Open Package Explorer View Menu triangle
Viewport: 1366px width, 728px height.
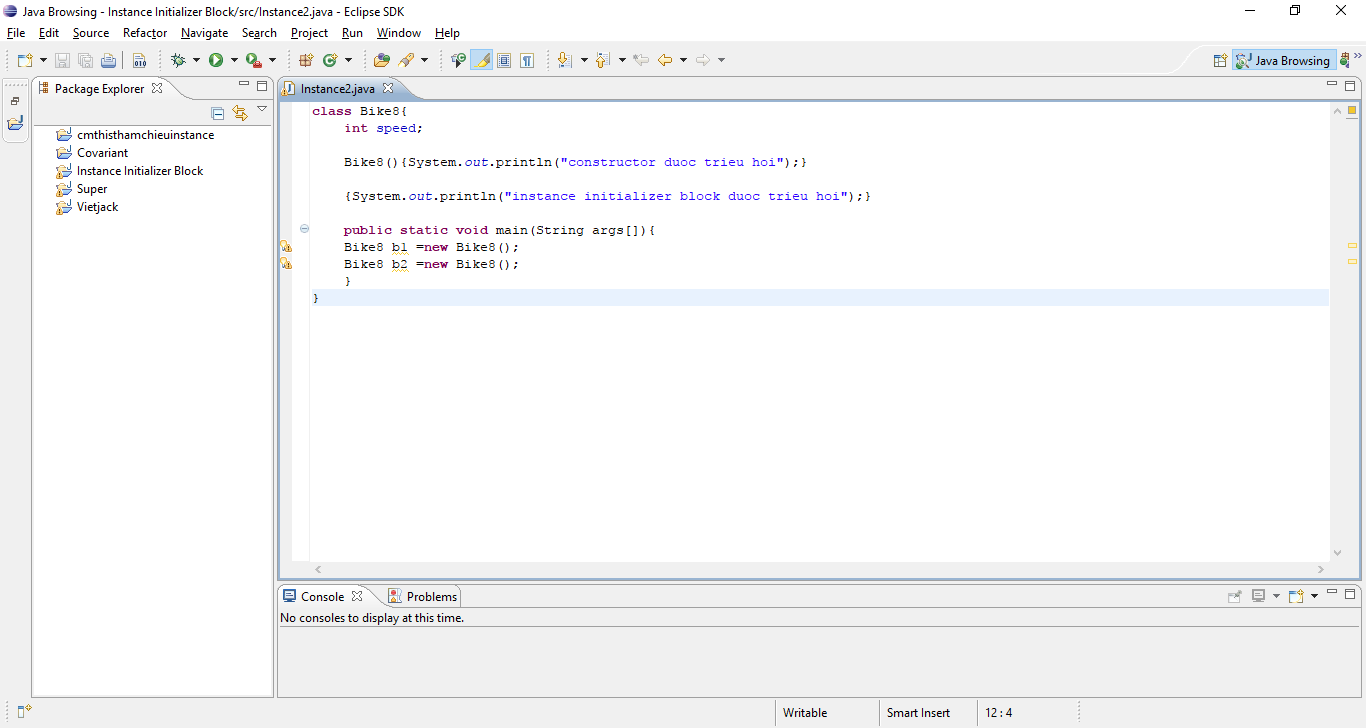pos(262,109)
